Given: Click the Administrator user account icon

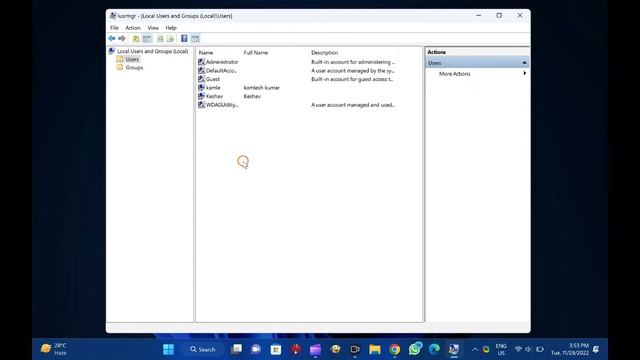Looking at the screenshot, I should (x=201, y=62).
